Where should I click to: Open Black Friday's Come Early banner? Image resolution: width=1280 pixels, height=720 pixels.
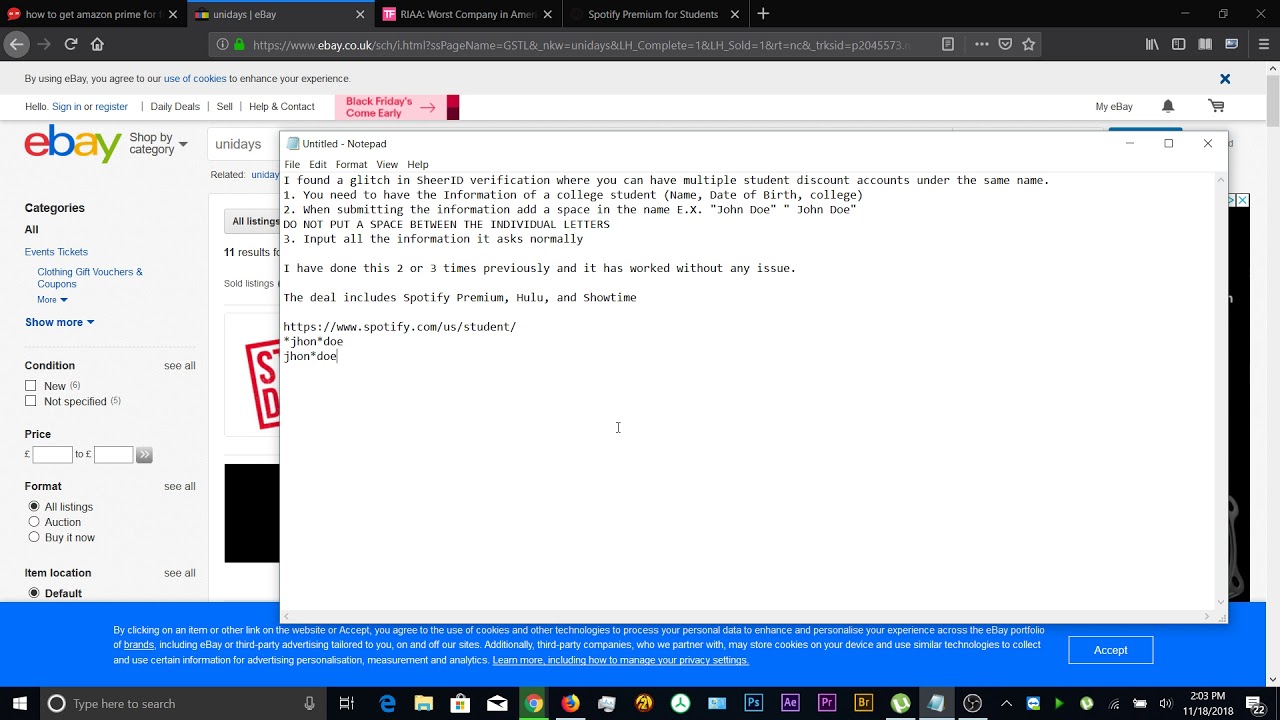[397, 107]
